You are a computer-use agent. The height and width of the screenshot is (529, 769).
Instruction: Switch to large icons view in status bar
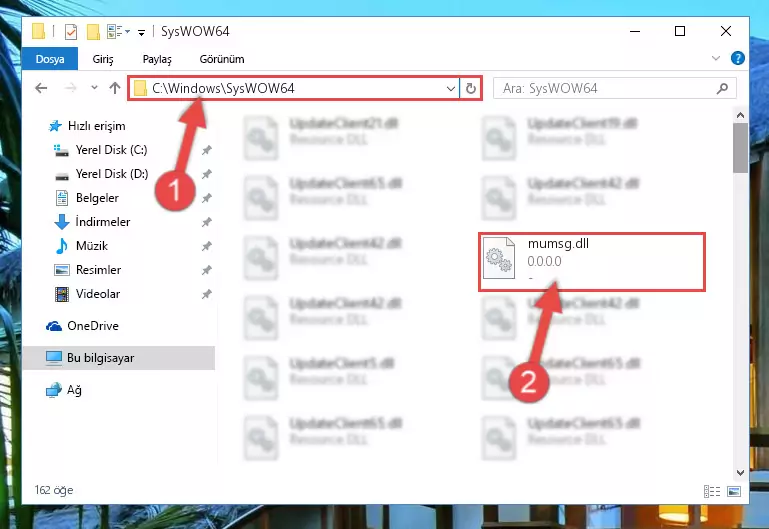pyautogui.click(x=734, y=491)
